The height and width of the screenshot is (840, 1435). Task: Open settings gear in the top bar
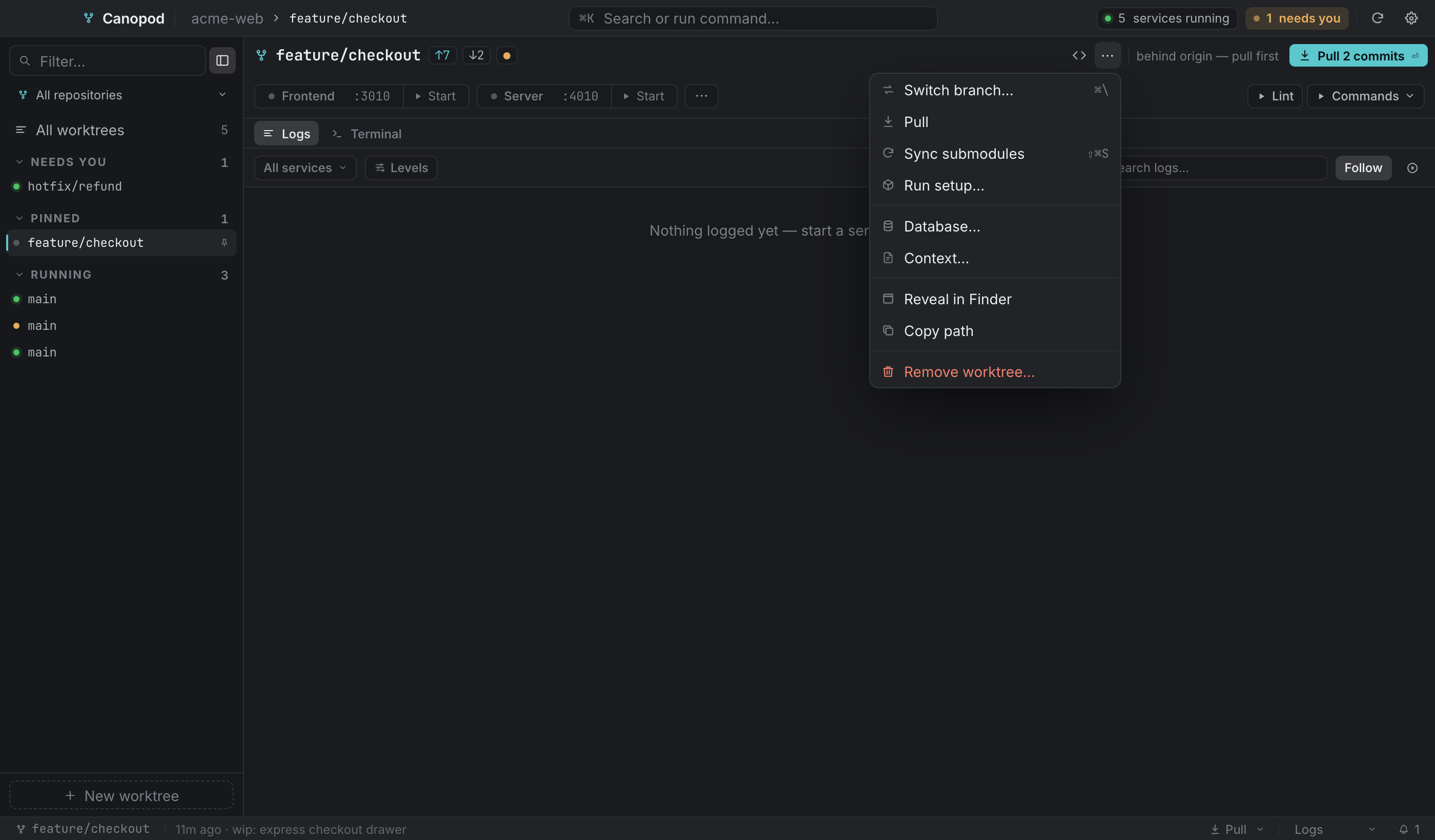[1411, 18]
